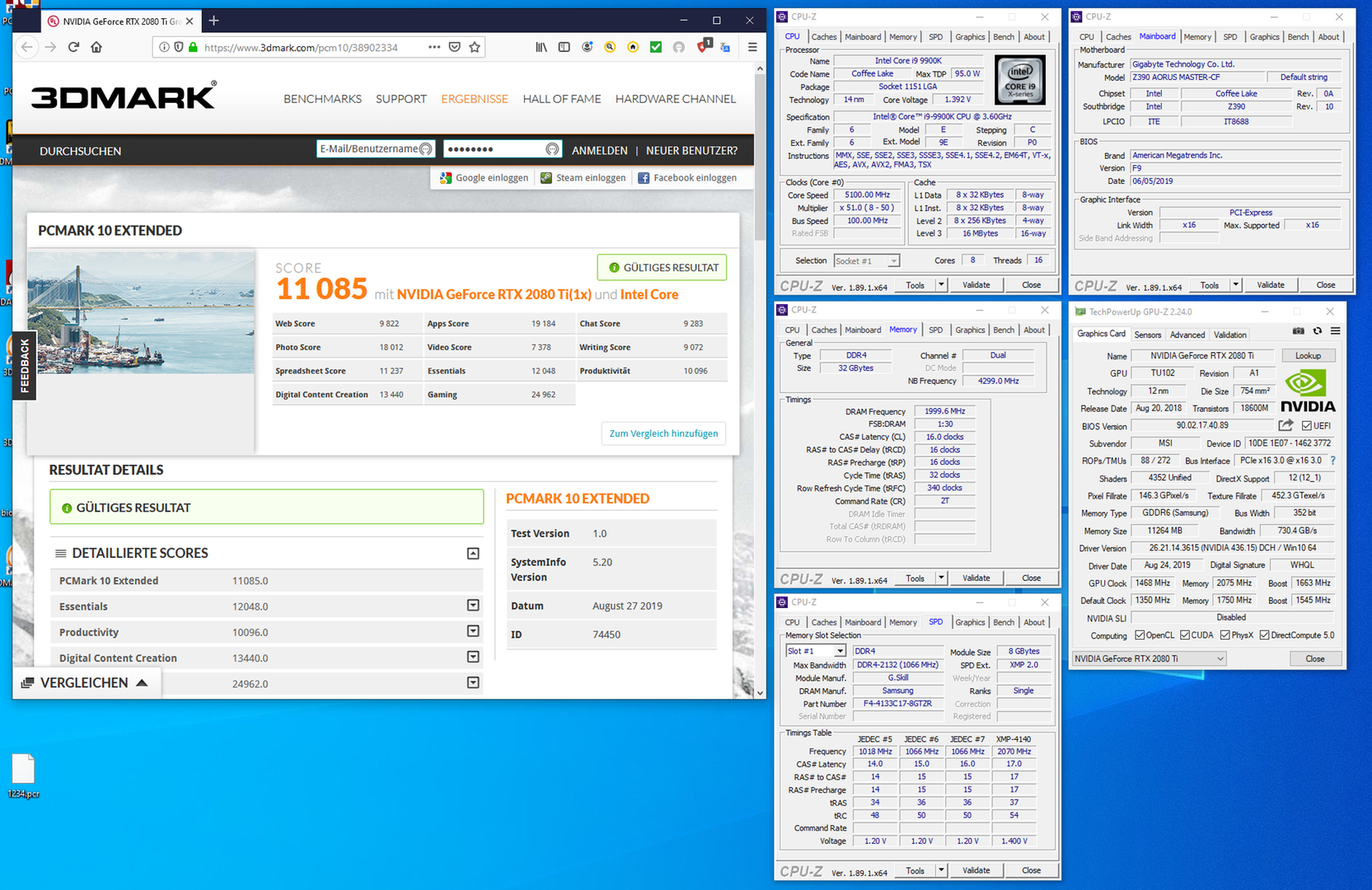Image resolution: width=1372 pixels, height=890 pixels.
Task: Click Validate in CPU-Z Memory window
Action: click(x=976, y=578)
